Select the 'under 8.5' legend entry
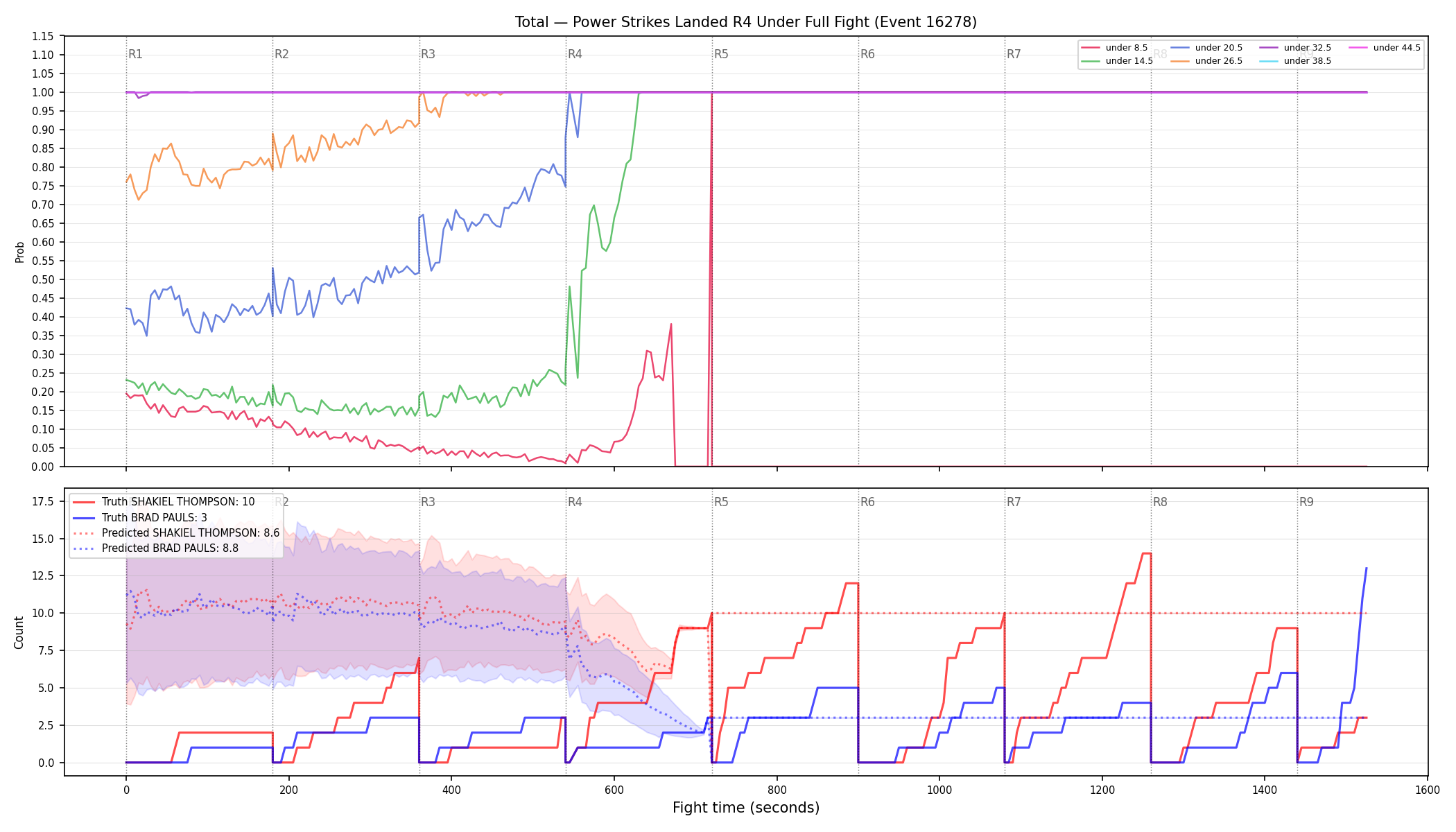1456x832 pixels. coord(1115,48)
